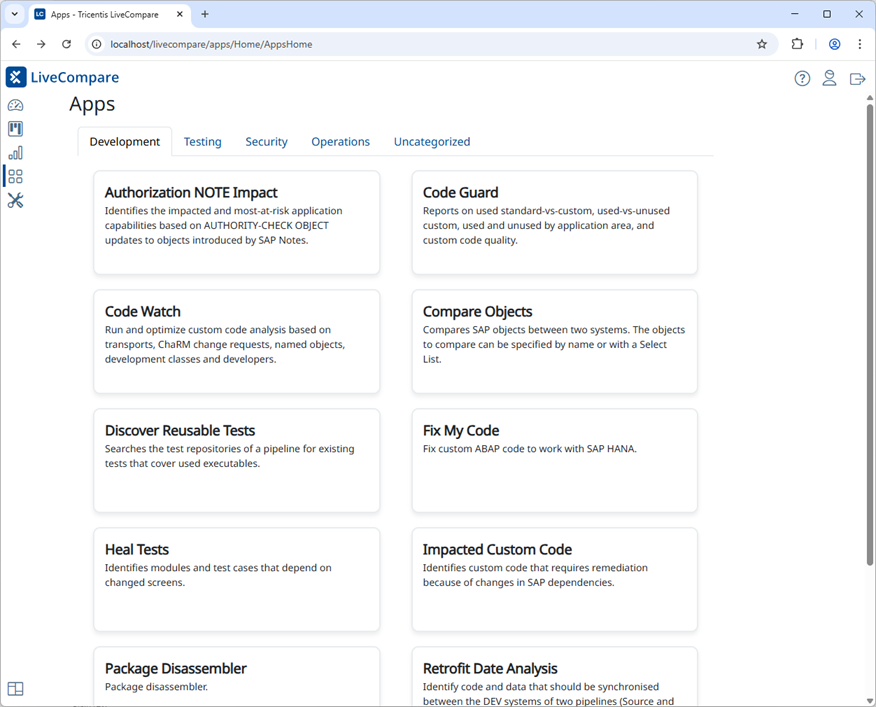Open the Package Disassembler app

(x=237, y=677)
